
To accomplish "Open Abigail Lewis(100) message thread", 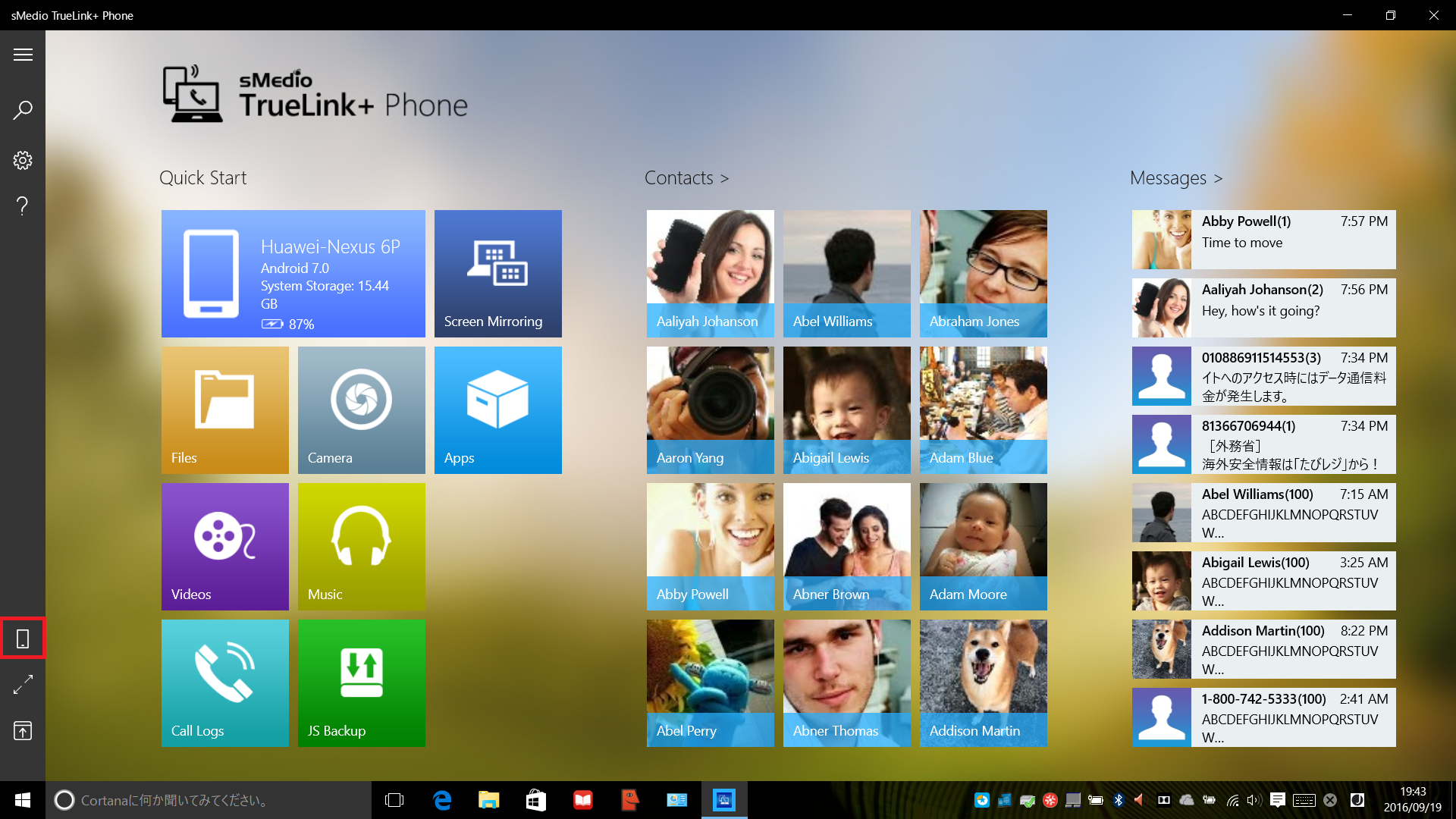I will click(1264, 581).
